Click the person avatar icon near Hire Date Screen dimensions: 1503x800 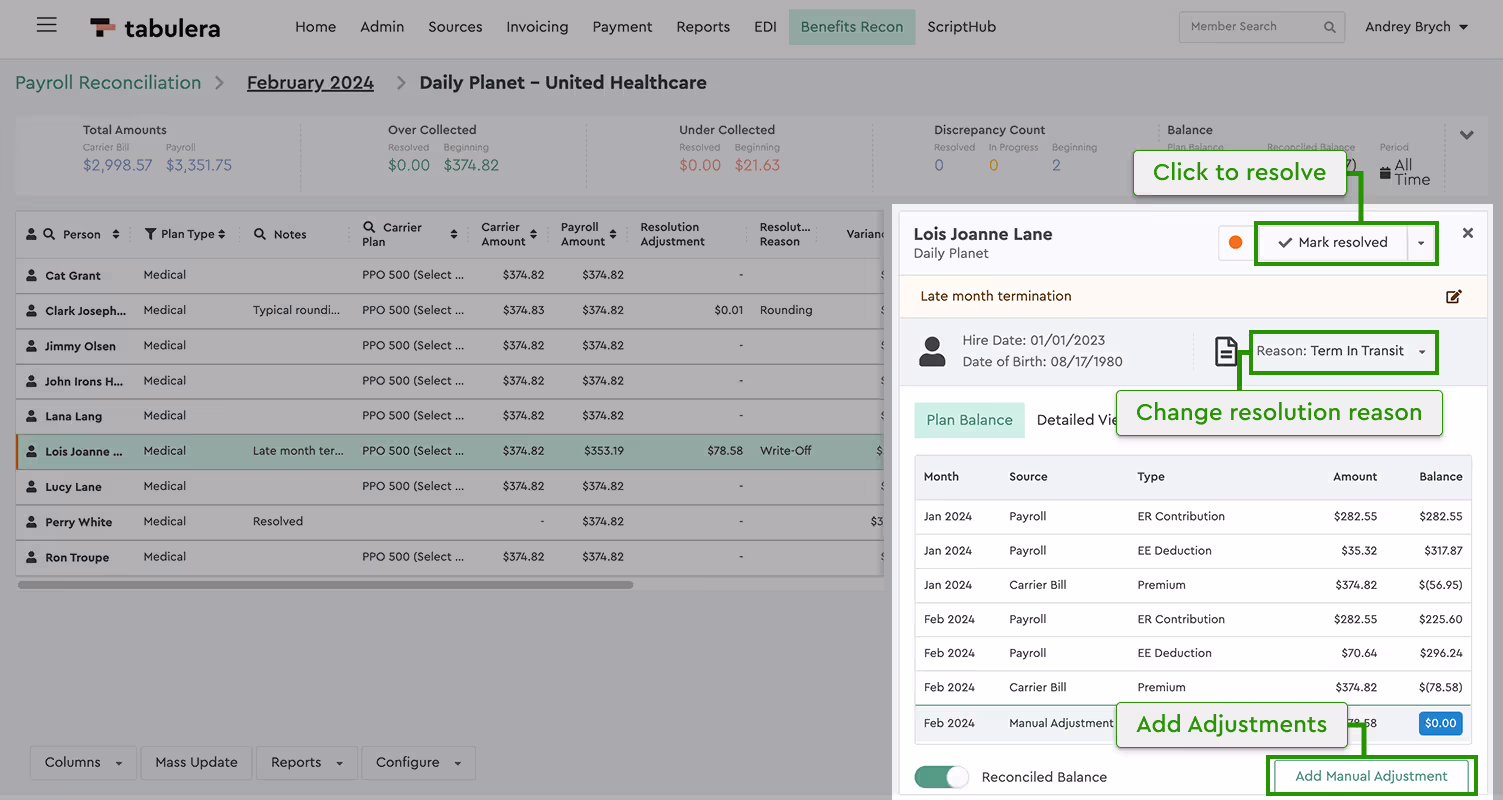tap(932, 351)
